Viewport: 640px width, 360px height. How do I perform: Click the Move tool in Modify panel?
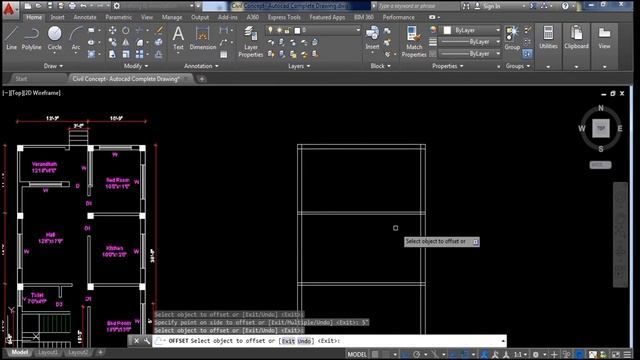coord(112,30)
